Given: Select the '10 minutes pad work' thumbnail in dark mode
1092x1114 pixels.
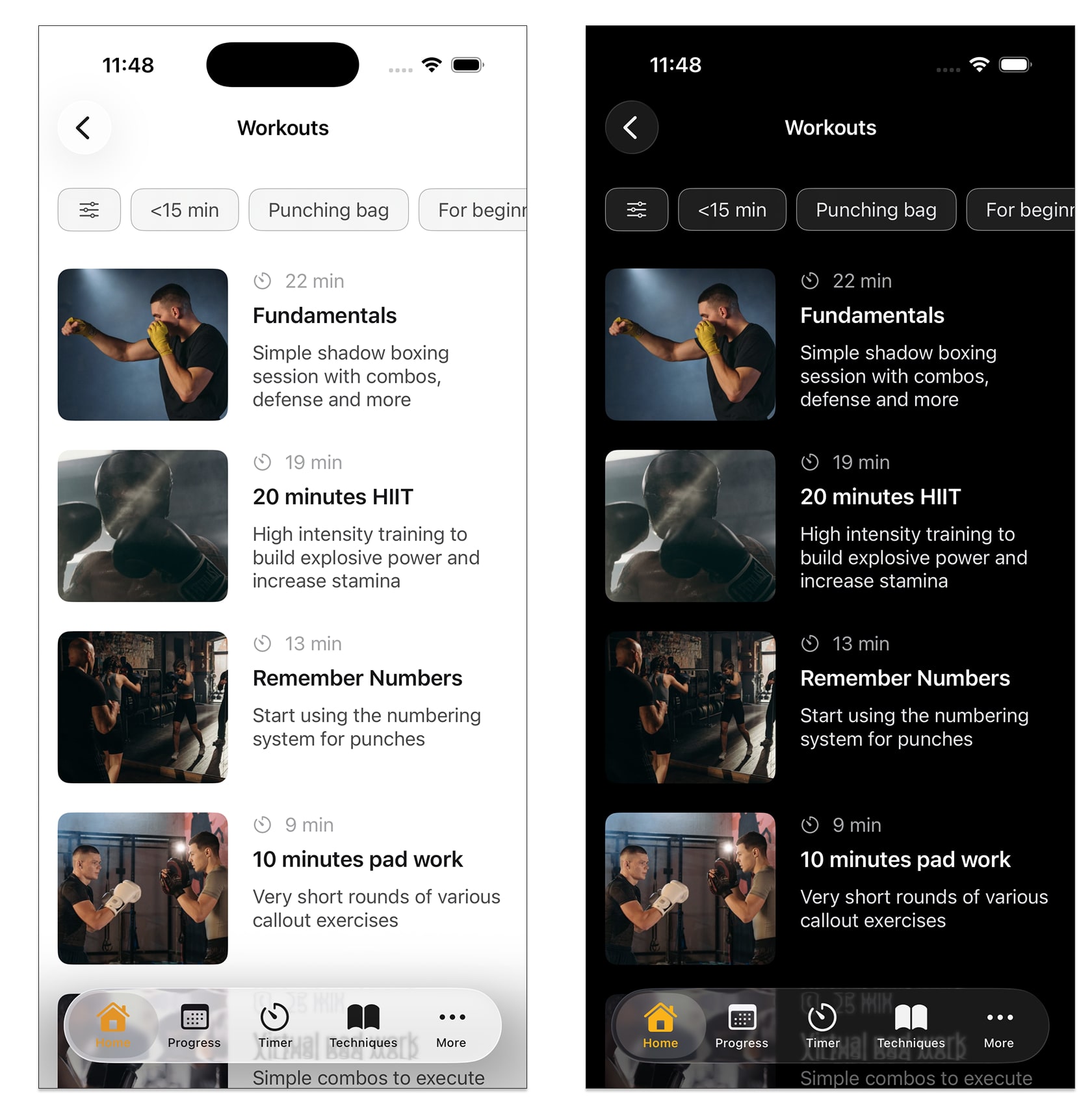Looking at the screenshot, I should tap(690, 888).
